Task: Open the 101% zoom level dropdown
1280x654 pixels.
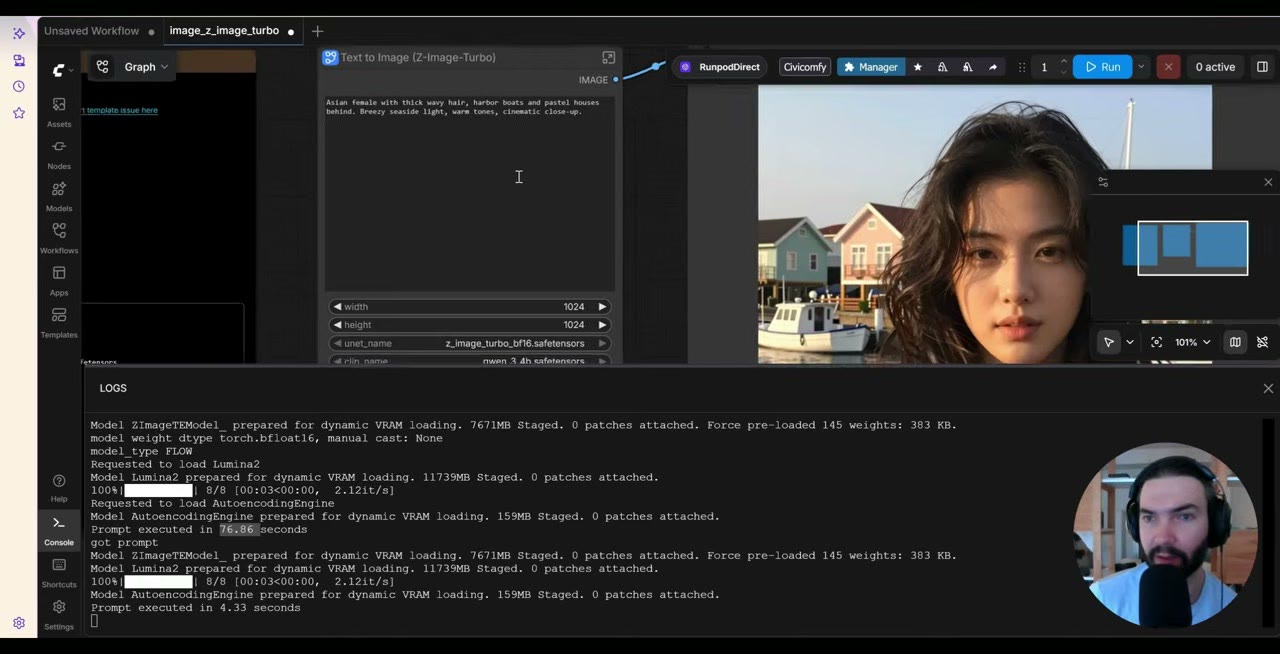Action: point(1193,342)
